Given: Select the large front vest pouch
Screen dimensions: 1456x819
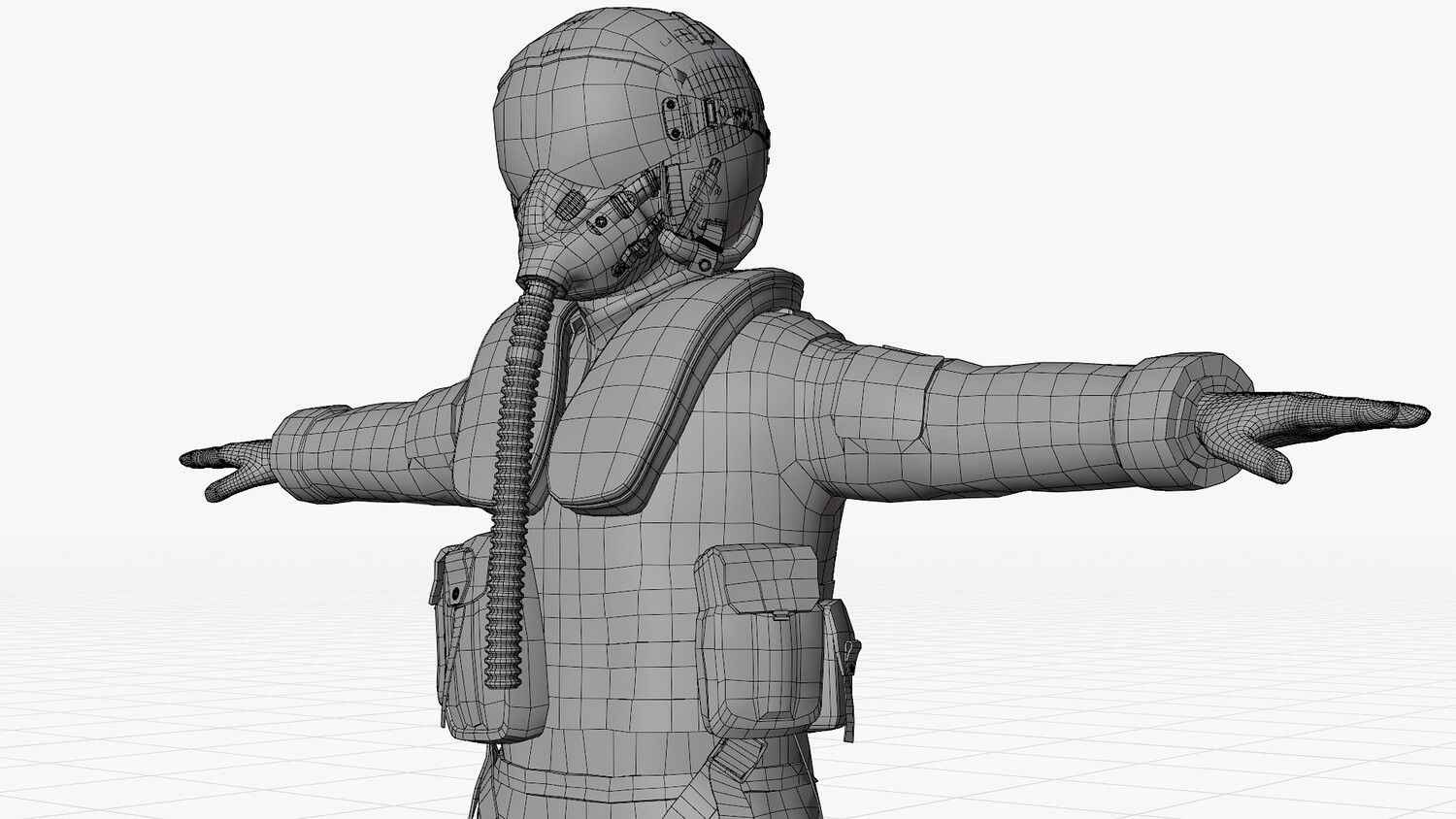Looking at the screenshot, I should (763, 642).
